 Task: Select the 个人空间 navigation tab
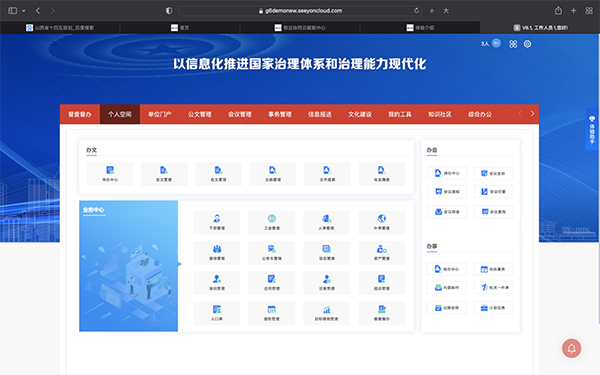coord(120,114)
